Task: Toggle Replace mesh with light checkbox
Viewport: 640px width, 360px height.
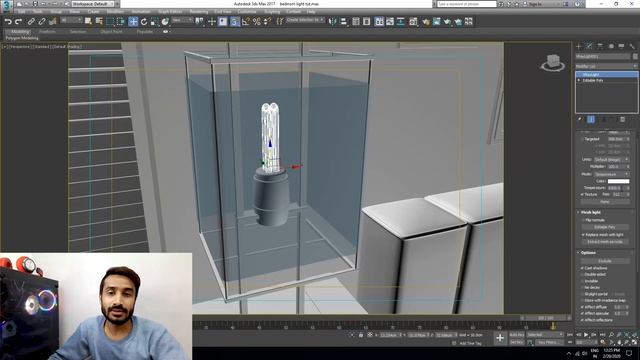Action: pyautogui.click(x=583, y=235)
